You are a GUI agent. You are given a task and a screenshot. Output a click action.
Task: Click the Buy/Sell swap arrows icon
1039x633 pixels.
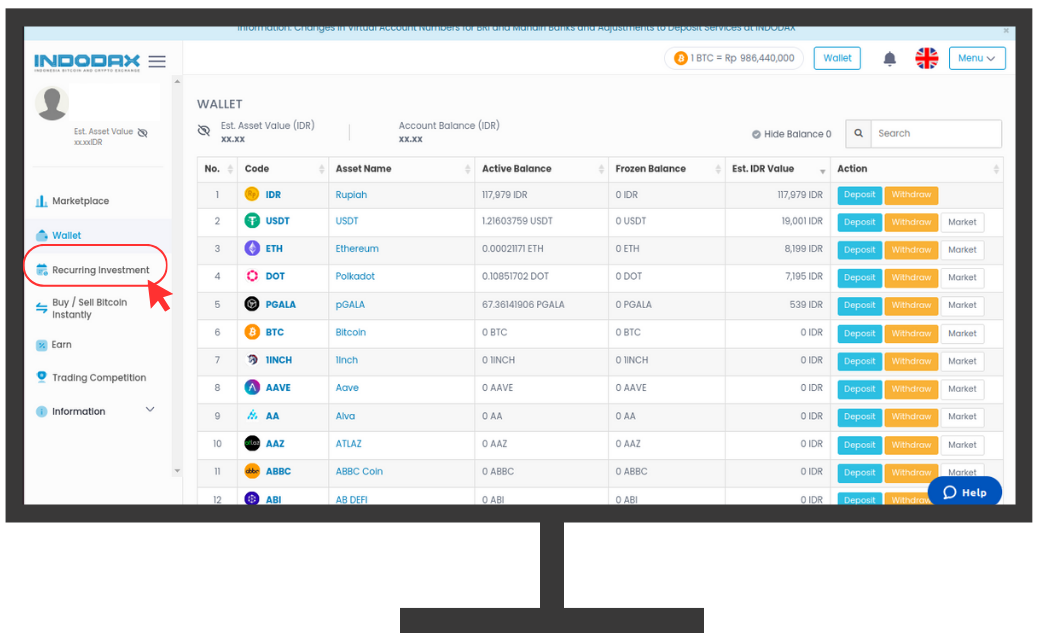[41, 308]
